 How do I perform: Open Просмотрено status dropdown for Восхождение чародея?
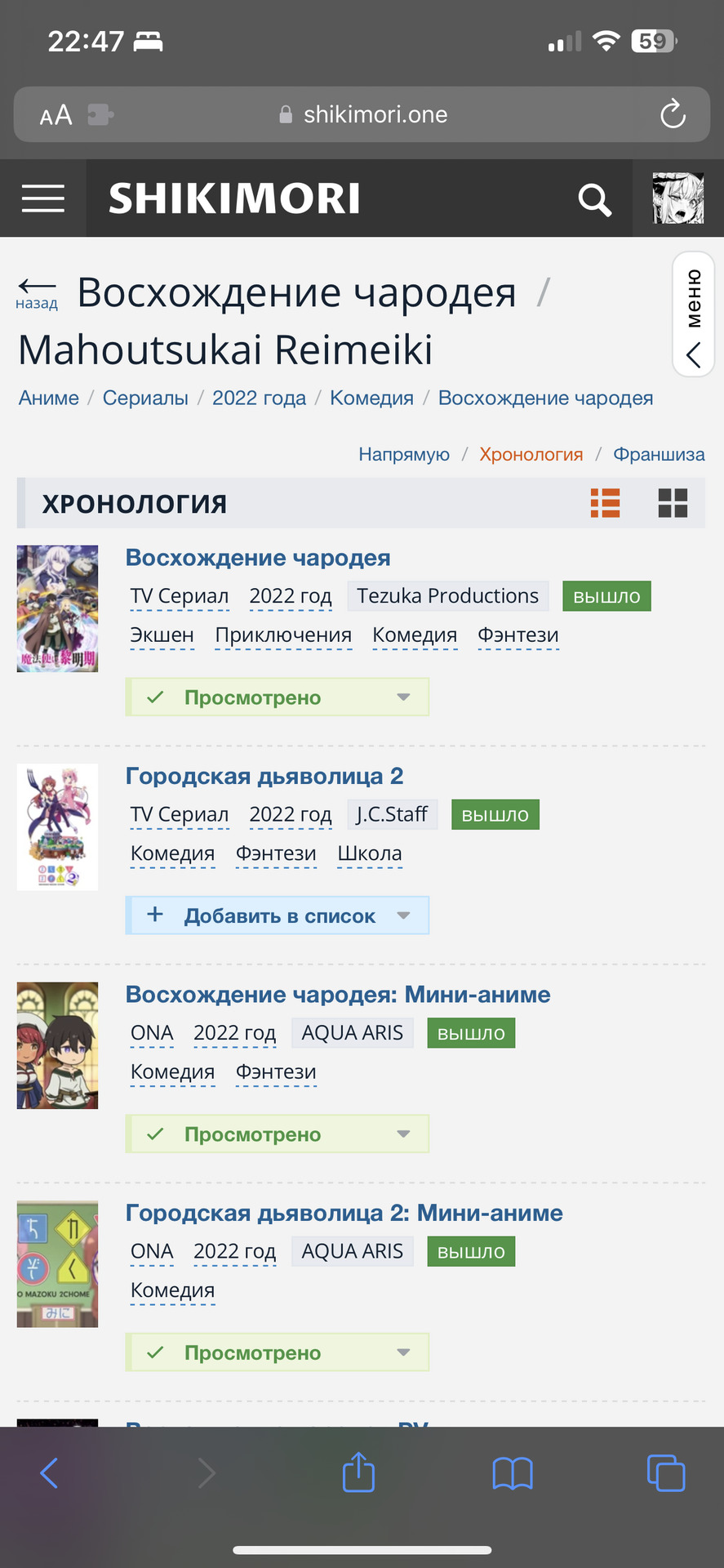pyautogui.click(x=278, y=697)
